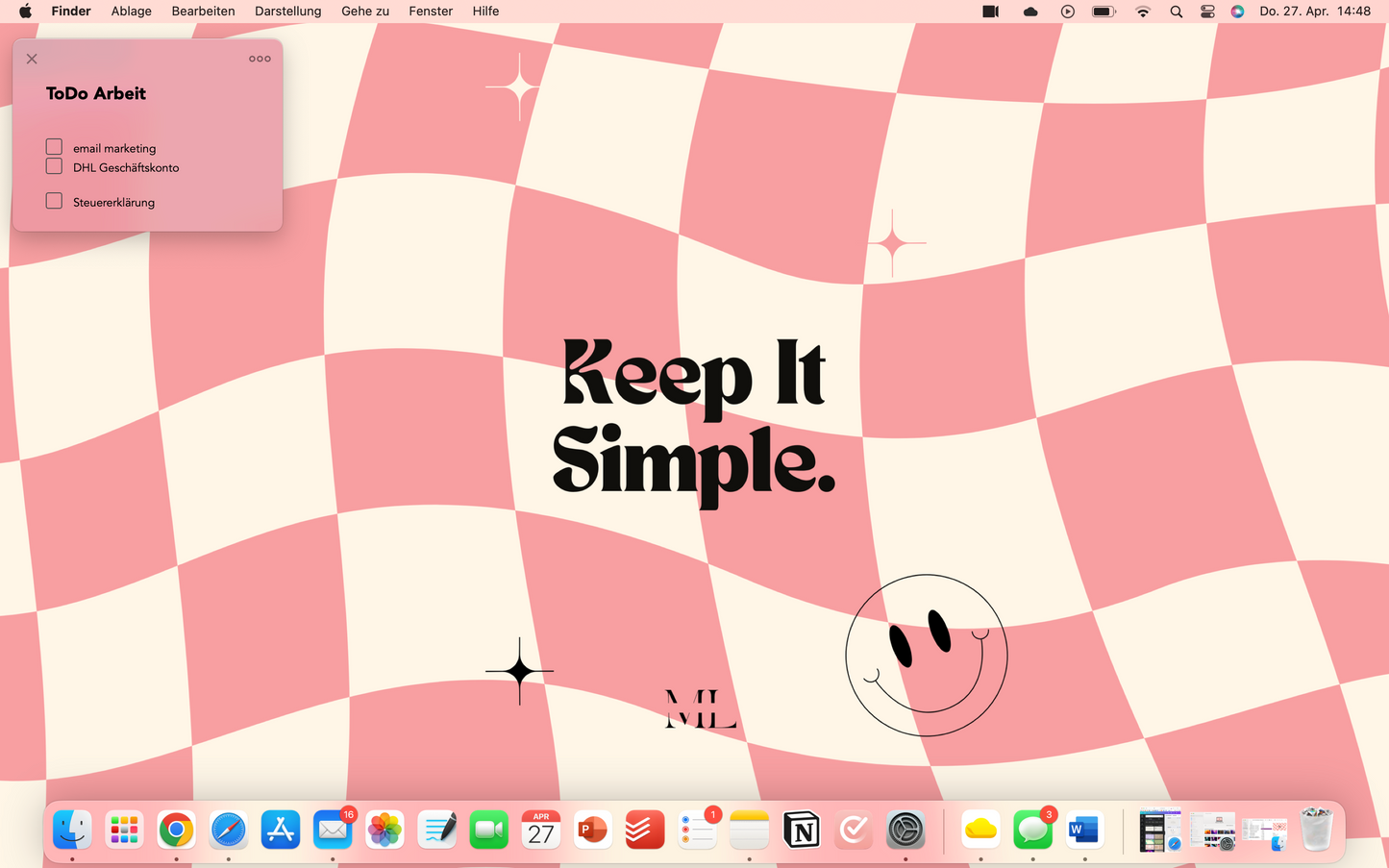
Task: Launch Microsoft Word from the Dock
Action: pyautogui.click(x=1084, y=830)
